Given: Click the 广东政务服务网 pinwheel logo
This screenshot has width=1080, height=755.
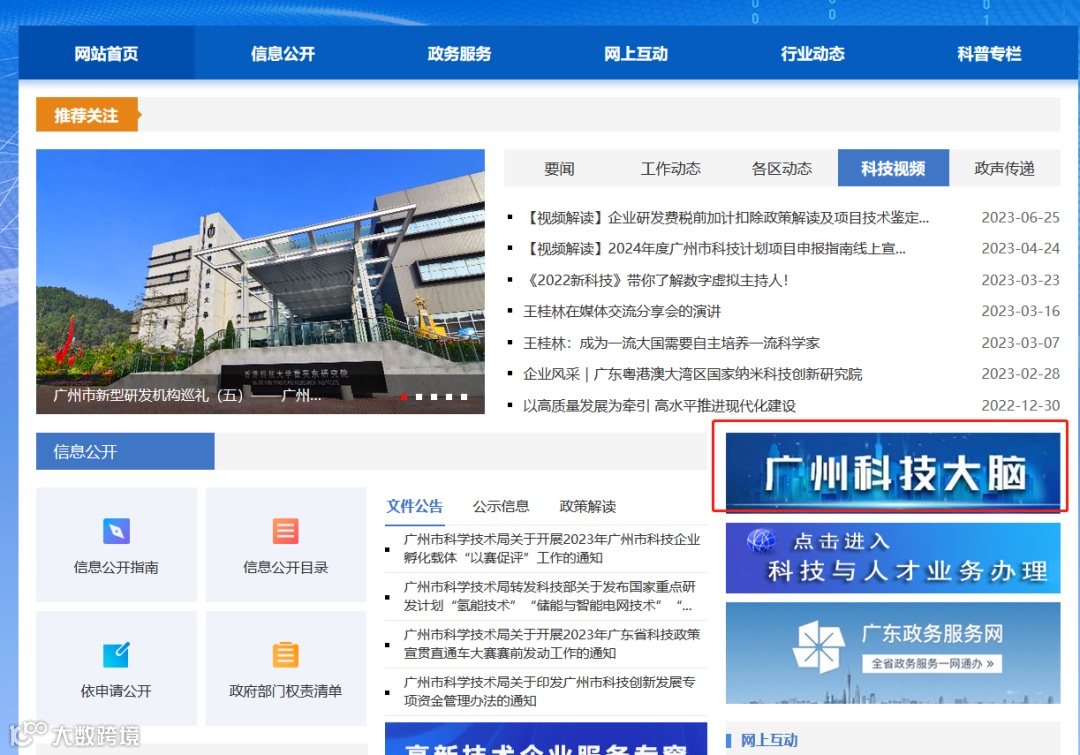Looking at the screenshot, I should click(818, 646).
